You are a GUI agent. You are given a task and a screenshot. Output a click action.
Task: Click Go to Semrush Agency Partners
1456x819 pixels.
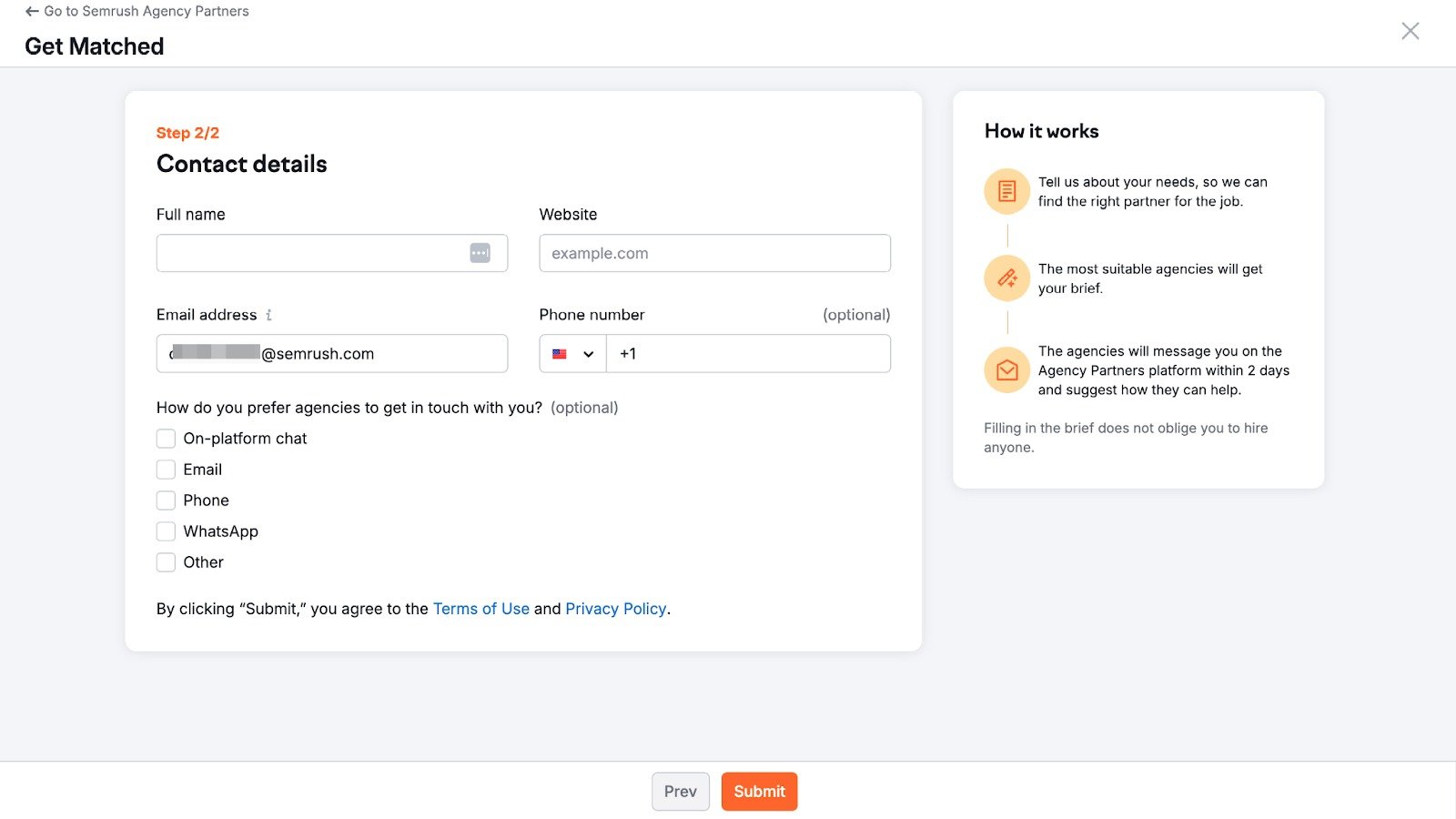147,11
